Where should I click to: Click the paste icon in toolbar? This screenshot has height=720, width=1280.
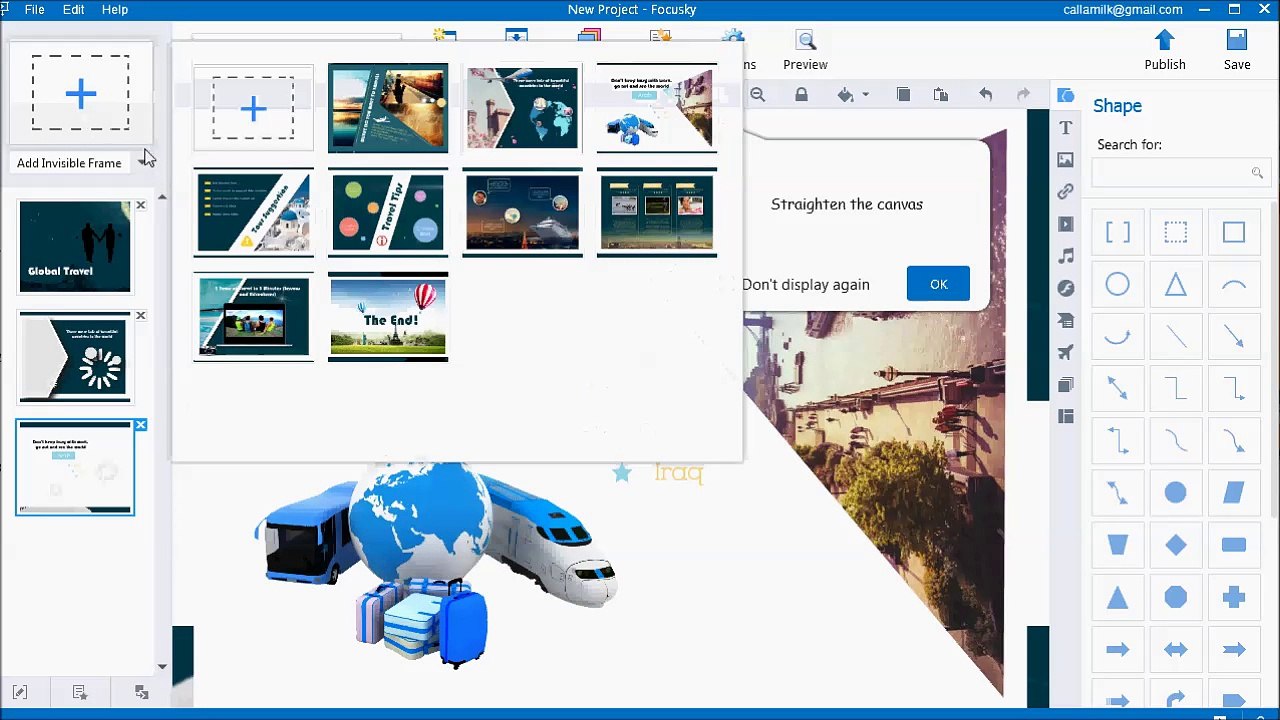click(941, 94)
